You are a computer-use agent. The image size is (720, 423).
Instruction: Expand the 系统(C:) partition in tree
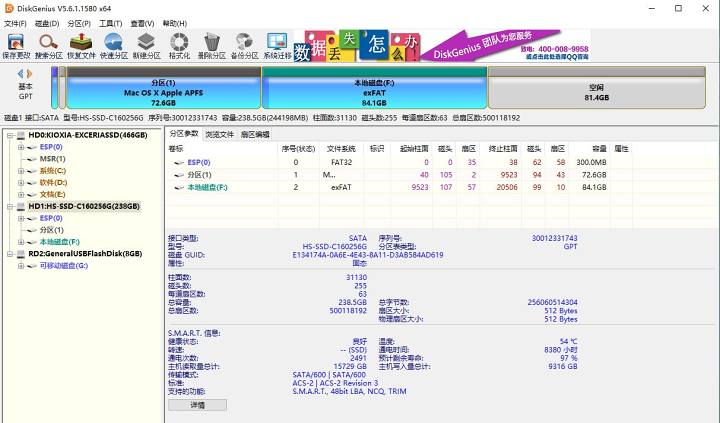tap(21, 171)
